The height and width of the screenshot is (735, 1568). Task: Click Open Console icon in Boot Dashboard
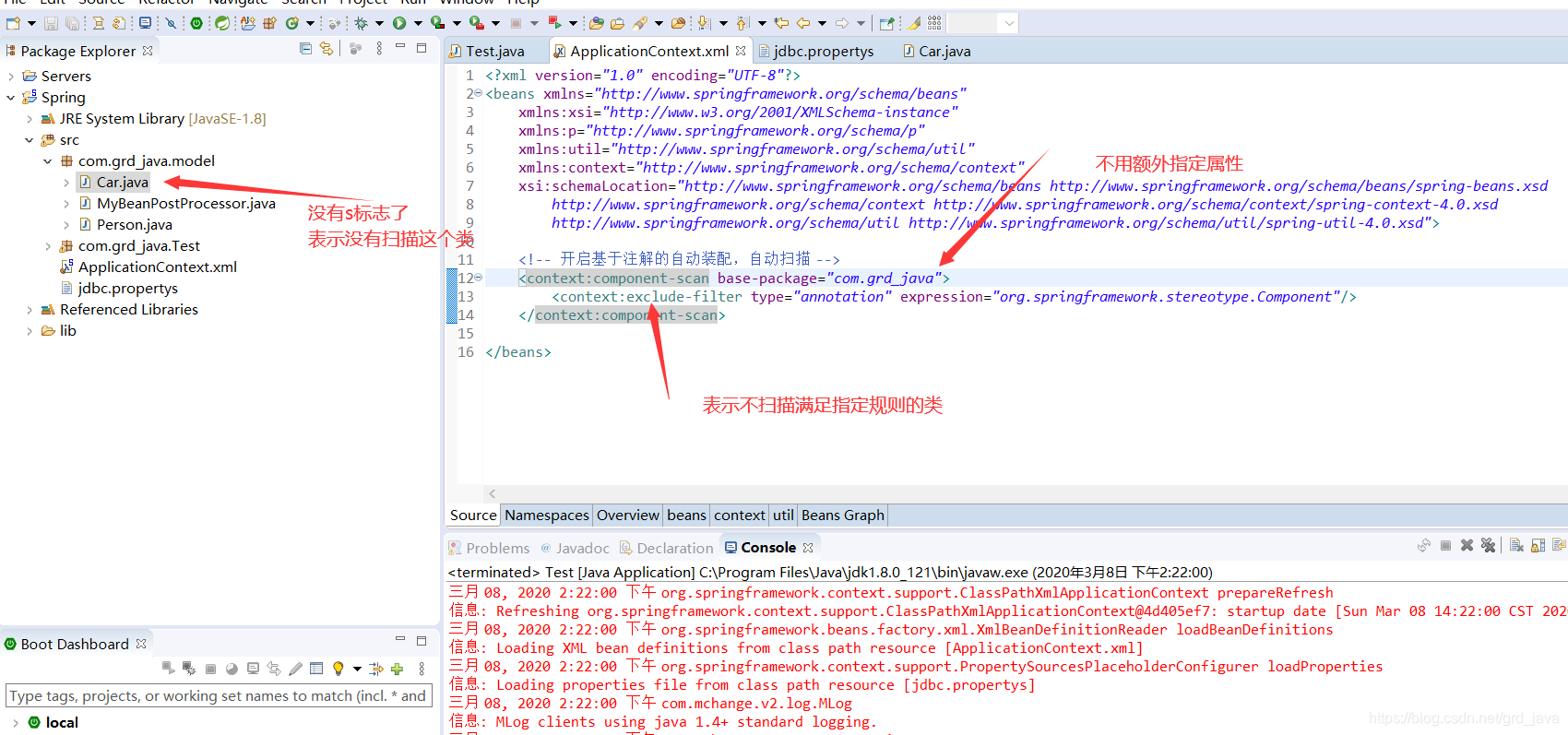(x=253, y=669)
